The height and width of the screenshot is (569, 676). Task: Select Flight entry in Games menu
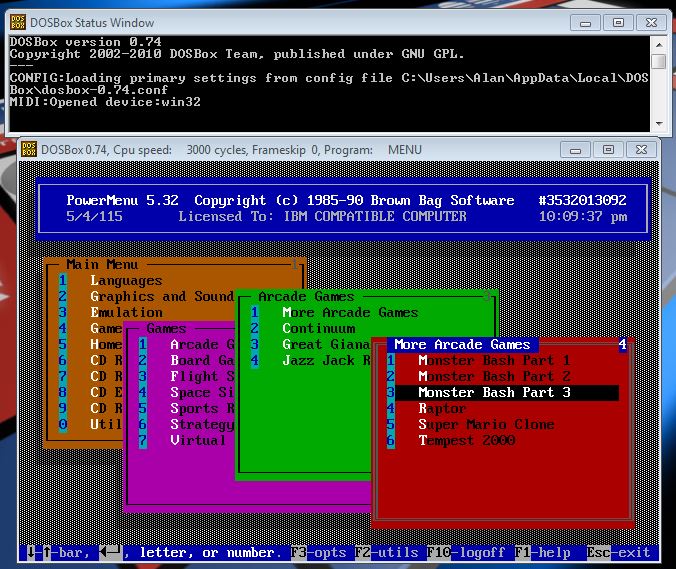click(202, 376)
